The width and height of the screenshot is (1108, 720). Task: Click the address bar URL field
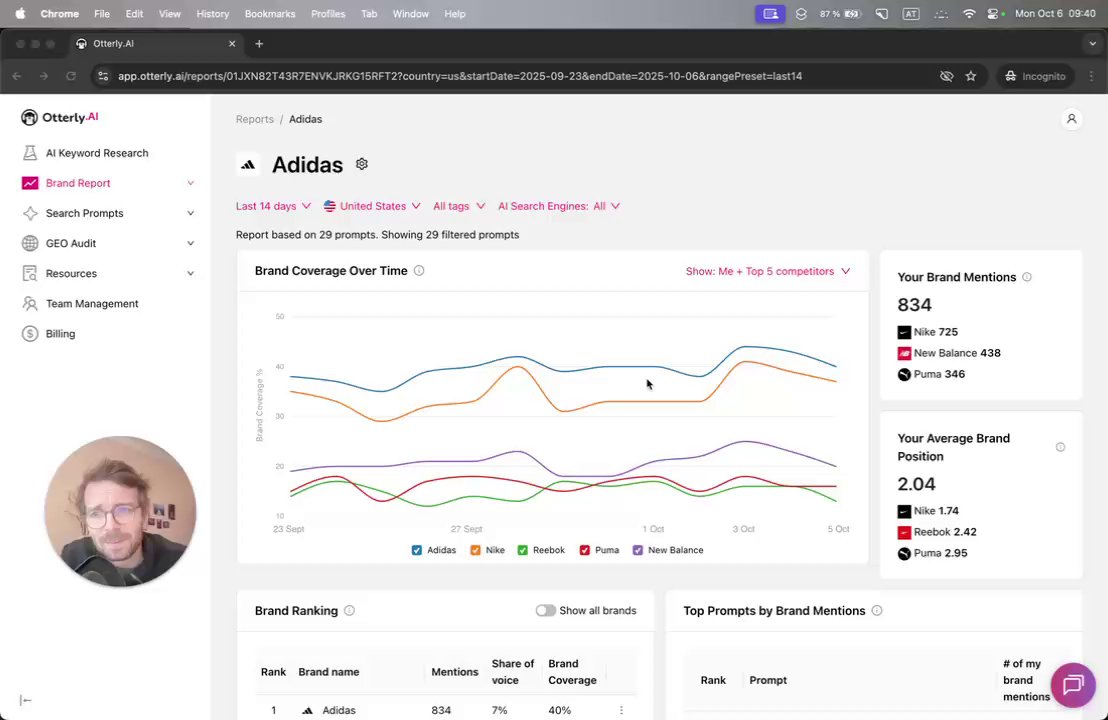click(460, 76)
